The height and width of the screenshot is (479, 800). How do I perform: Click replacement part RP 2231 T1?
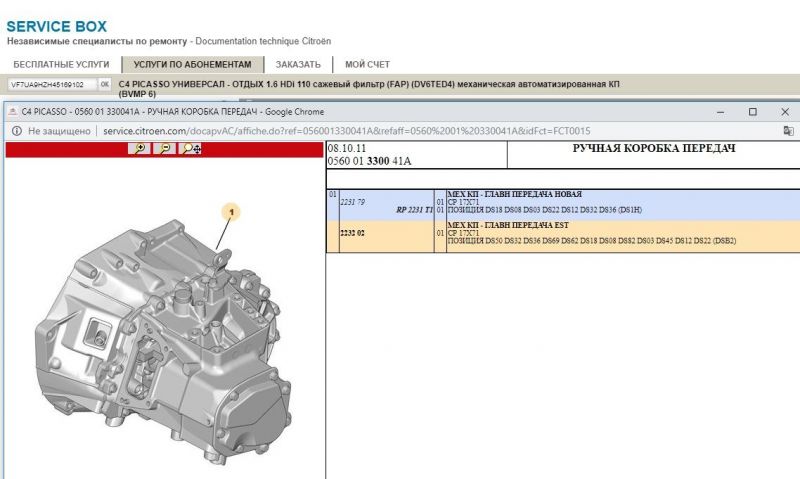[x=414, y=210]
